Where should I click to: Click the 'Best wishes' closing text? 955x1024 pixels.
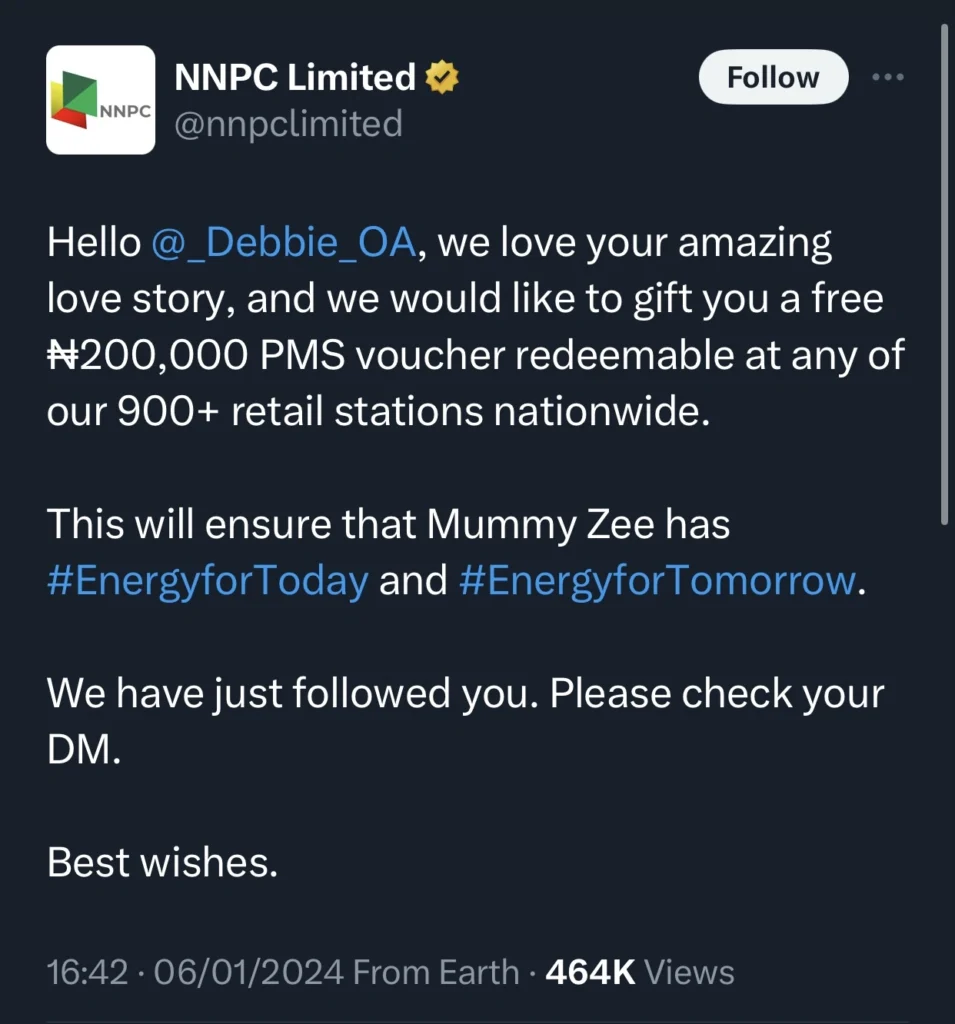click(x=164, y=861)
